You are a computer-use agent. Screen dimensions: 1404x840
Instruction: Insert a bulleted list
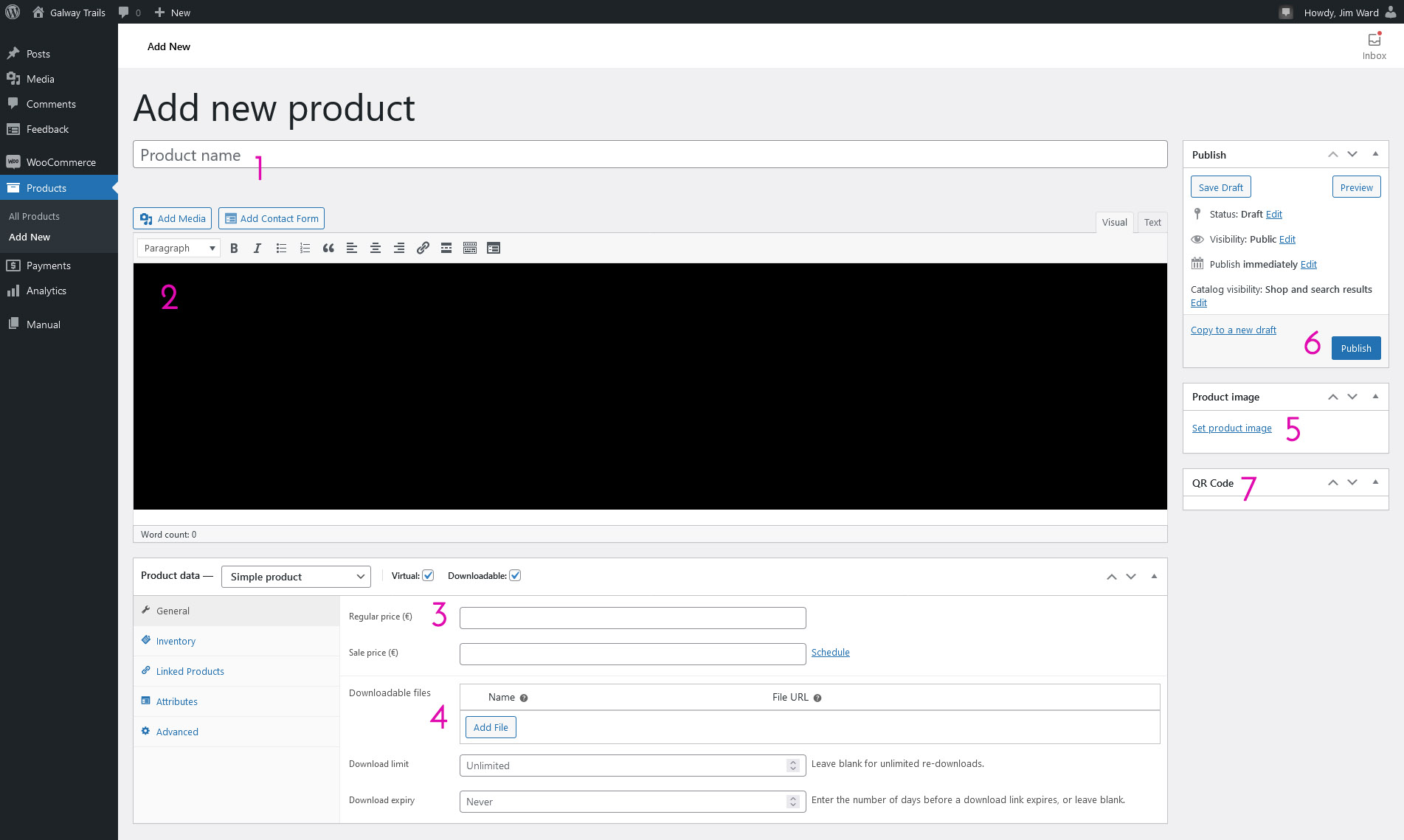281,249
